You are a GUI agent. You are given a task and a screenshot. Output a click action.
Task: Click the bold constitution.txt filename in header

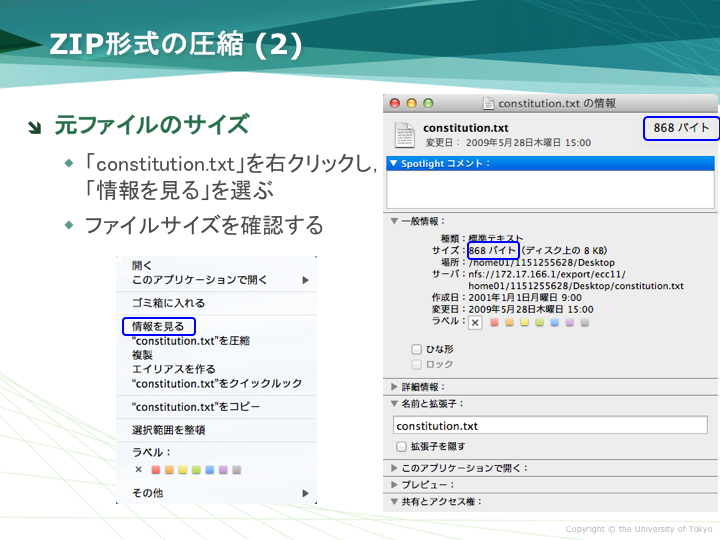click(x=466, y=128)
